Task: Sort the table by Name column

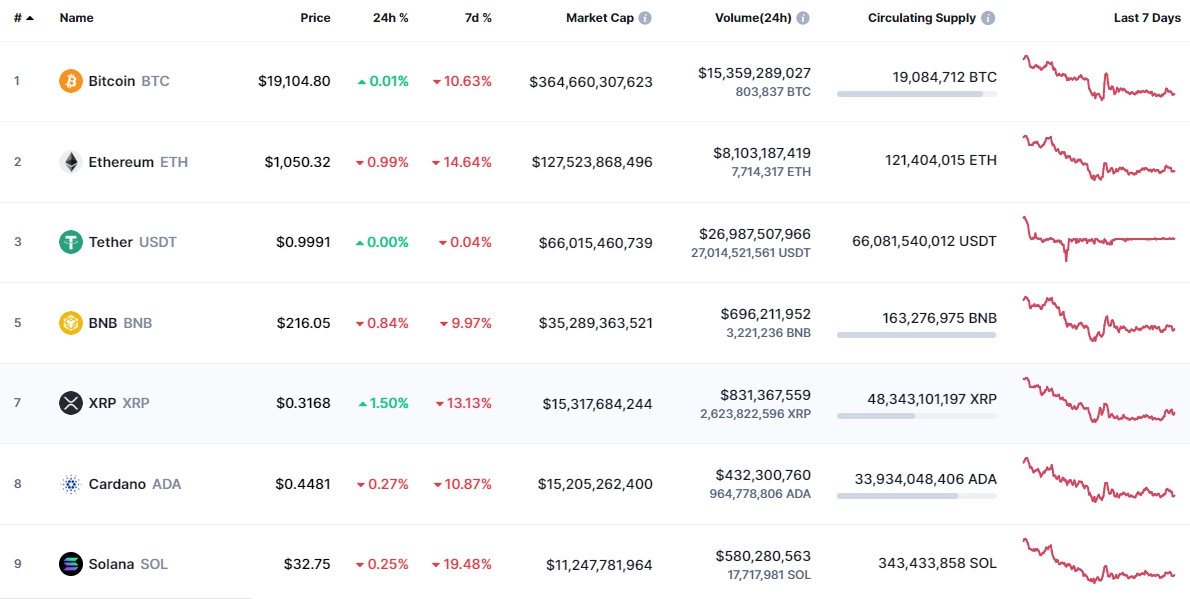Action: coord(76,18)
